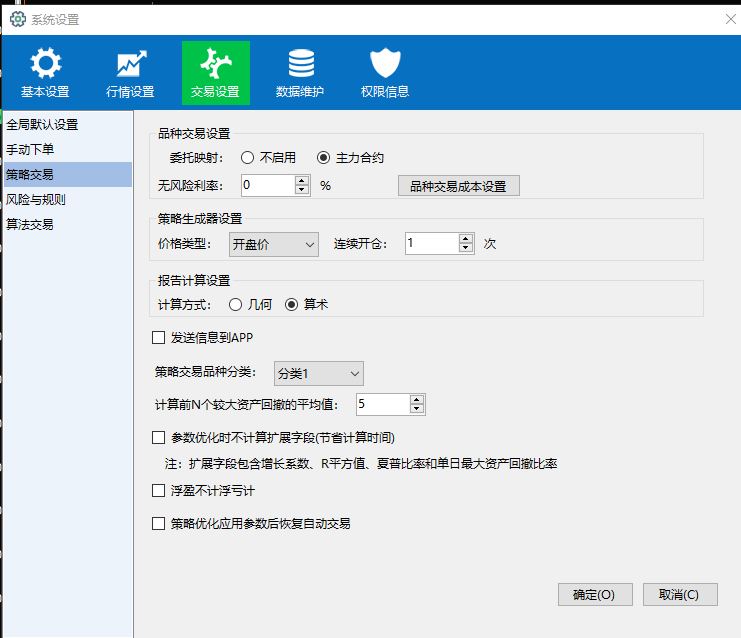Open the 权限信息 shield icon
This screenshot has height=638, width=741.
click(385, 64)
